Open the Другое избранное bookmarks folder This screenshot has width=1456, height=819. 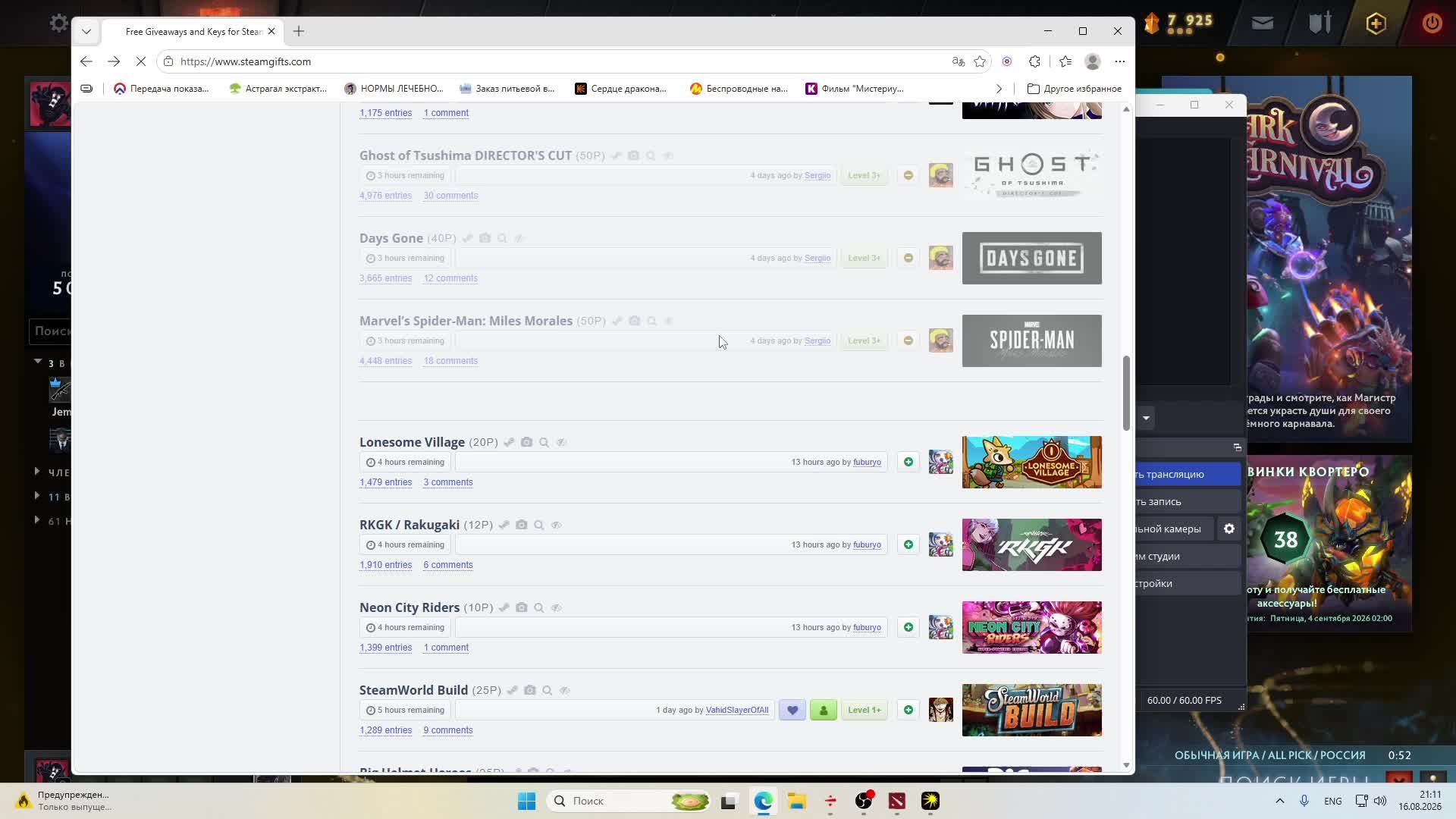1075,89
